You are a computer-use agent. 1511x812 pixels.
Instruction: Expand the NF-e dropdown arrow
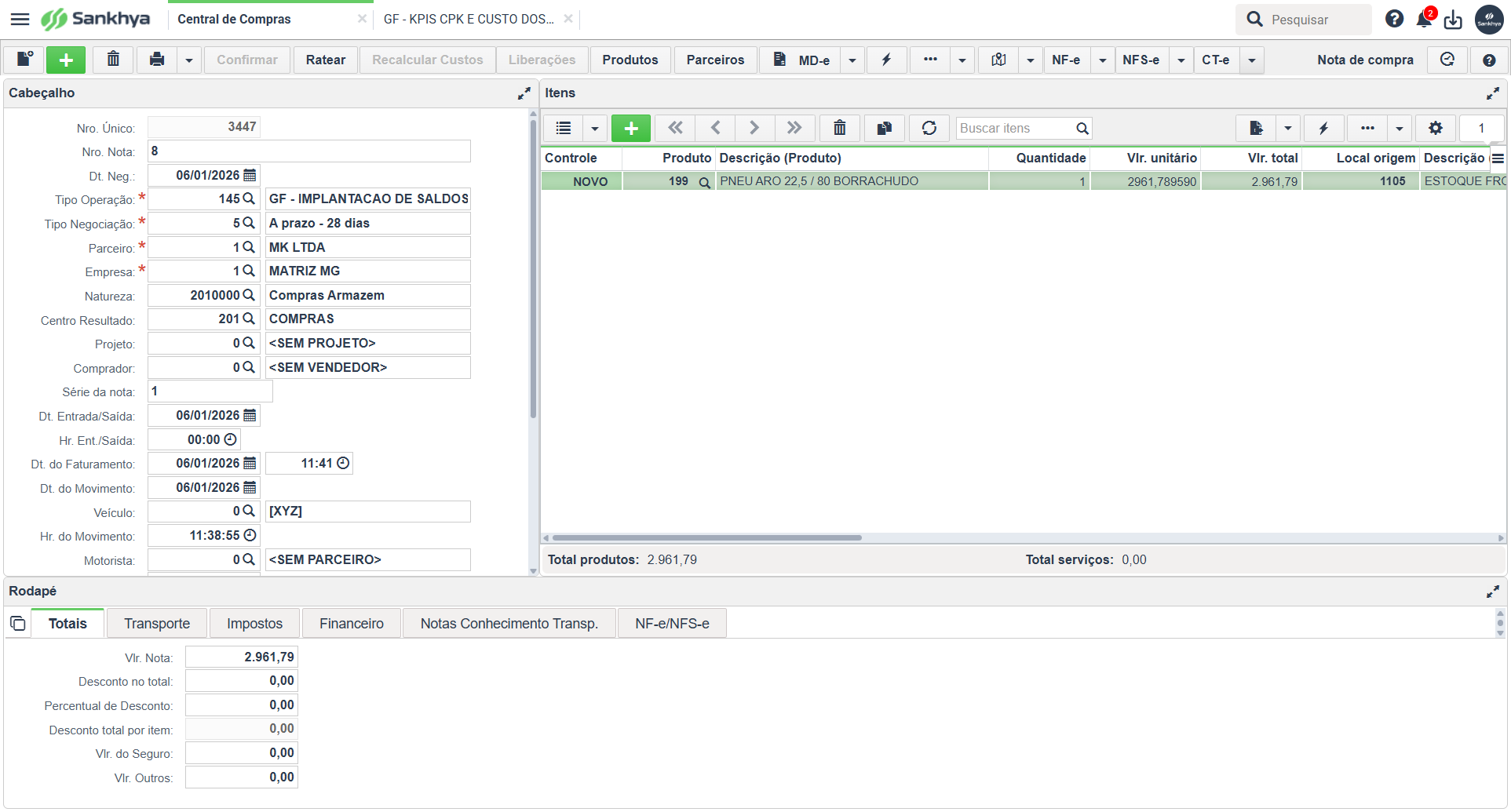1103,60
